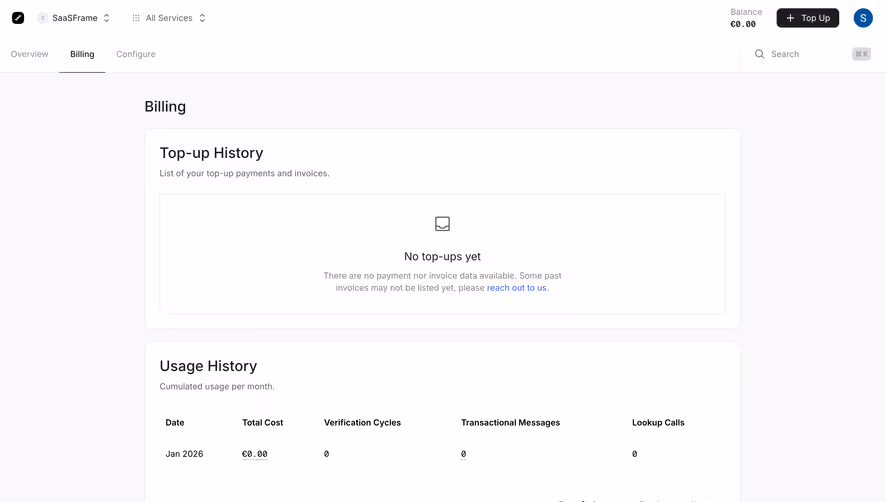Click the search magnifier icon

[x=760, y=54]
